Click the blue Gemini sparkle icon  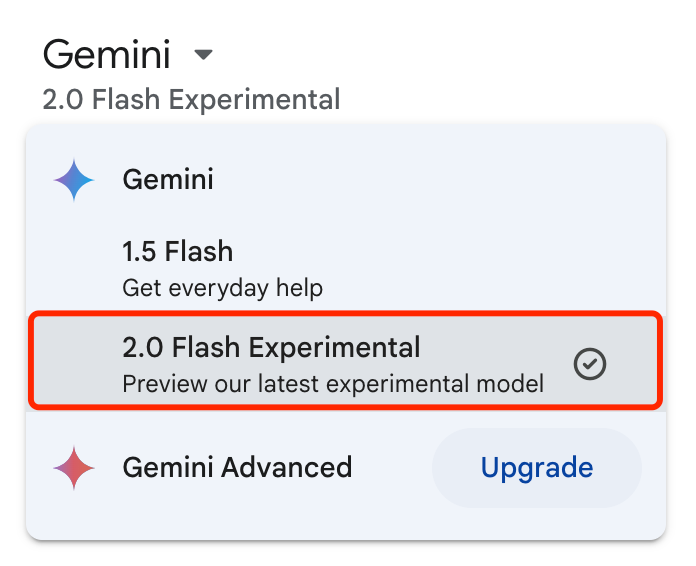click(74, 180)
